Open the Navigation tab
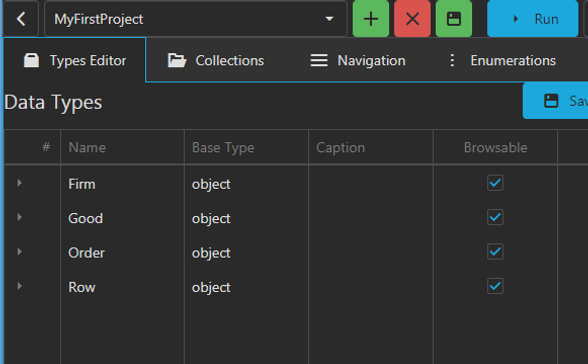The height and width of the screenshot is (364, 588). (x=358, y=60)
